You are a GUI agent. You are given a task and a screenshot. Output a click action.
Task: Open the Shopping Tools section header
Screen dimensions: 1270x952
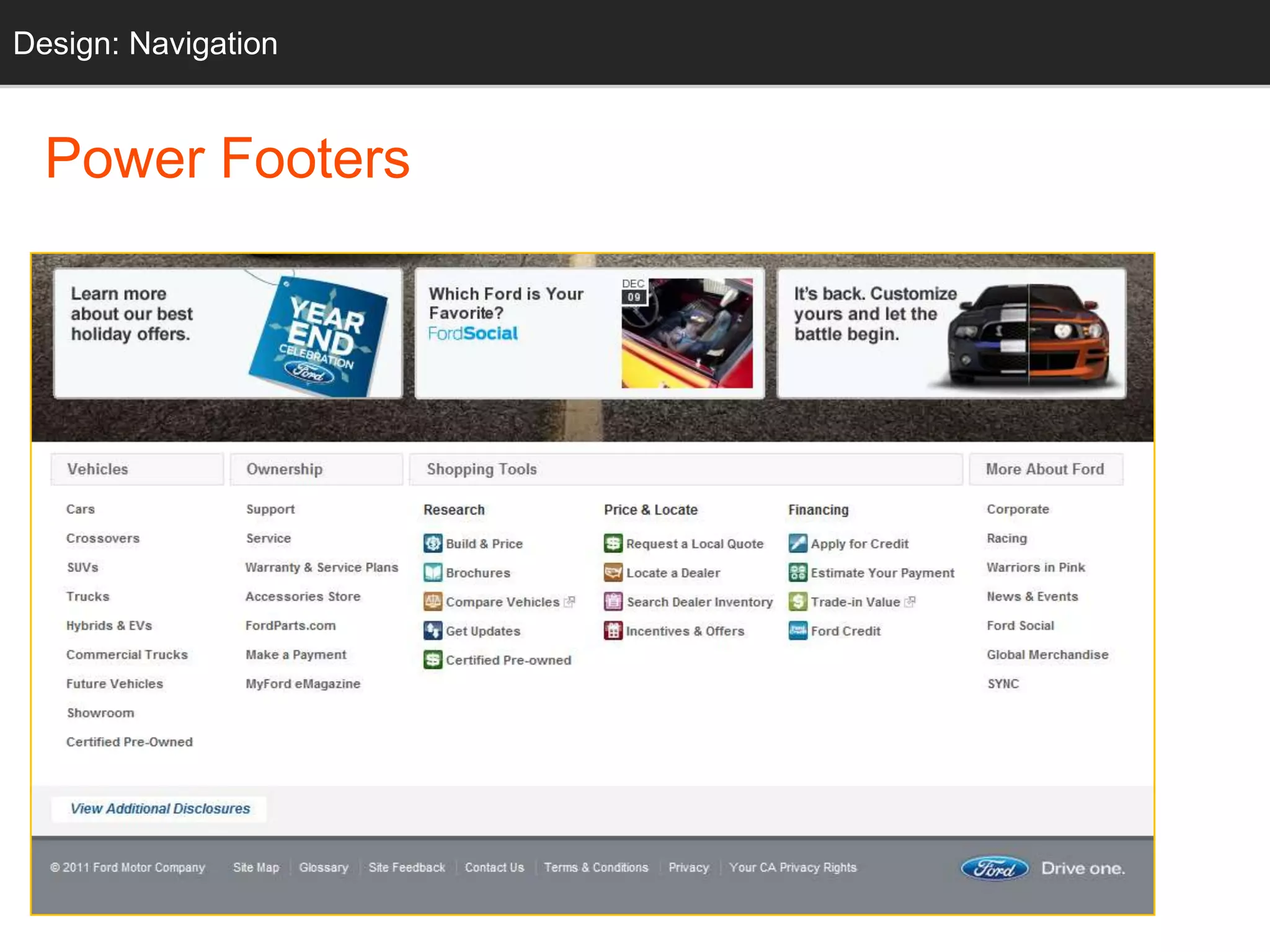(x=686, y=469)
